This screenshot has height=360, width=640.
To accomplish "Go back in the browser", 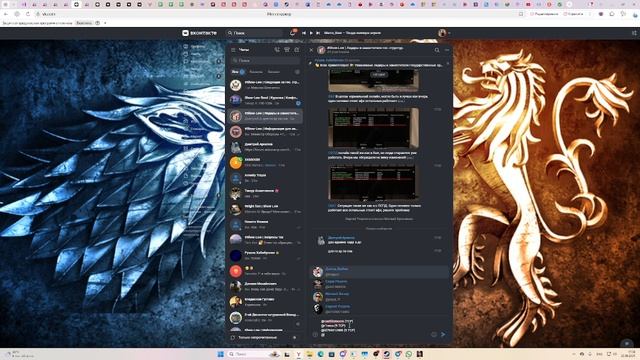I will point(6,14).
